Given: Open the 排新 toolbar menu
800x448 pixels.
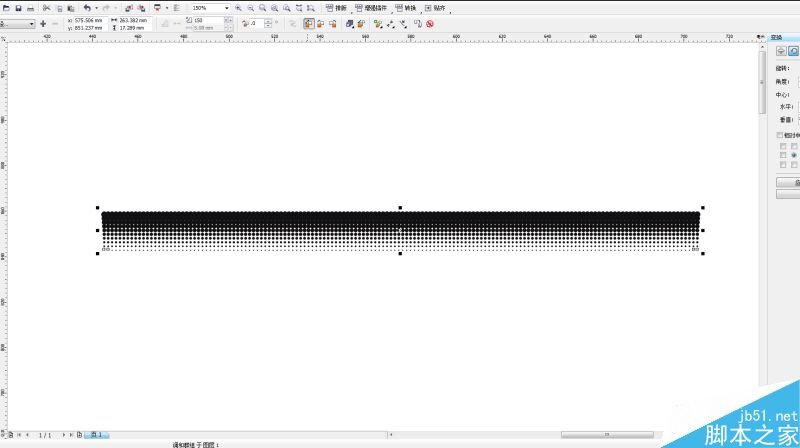Looking at the screenshot, I should pyautogui.click(x=336, y=8).
